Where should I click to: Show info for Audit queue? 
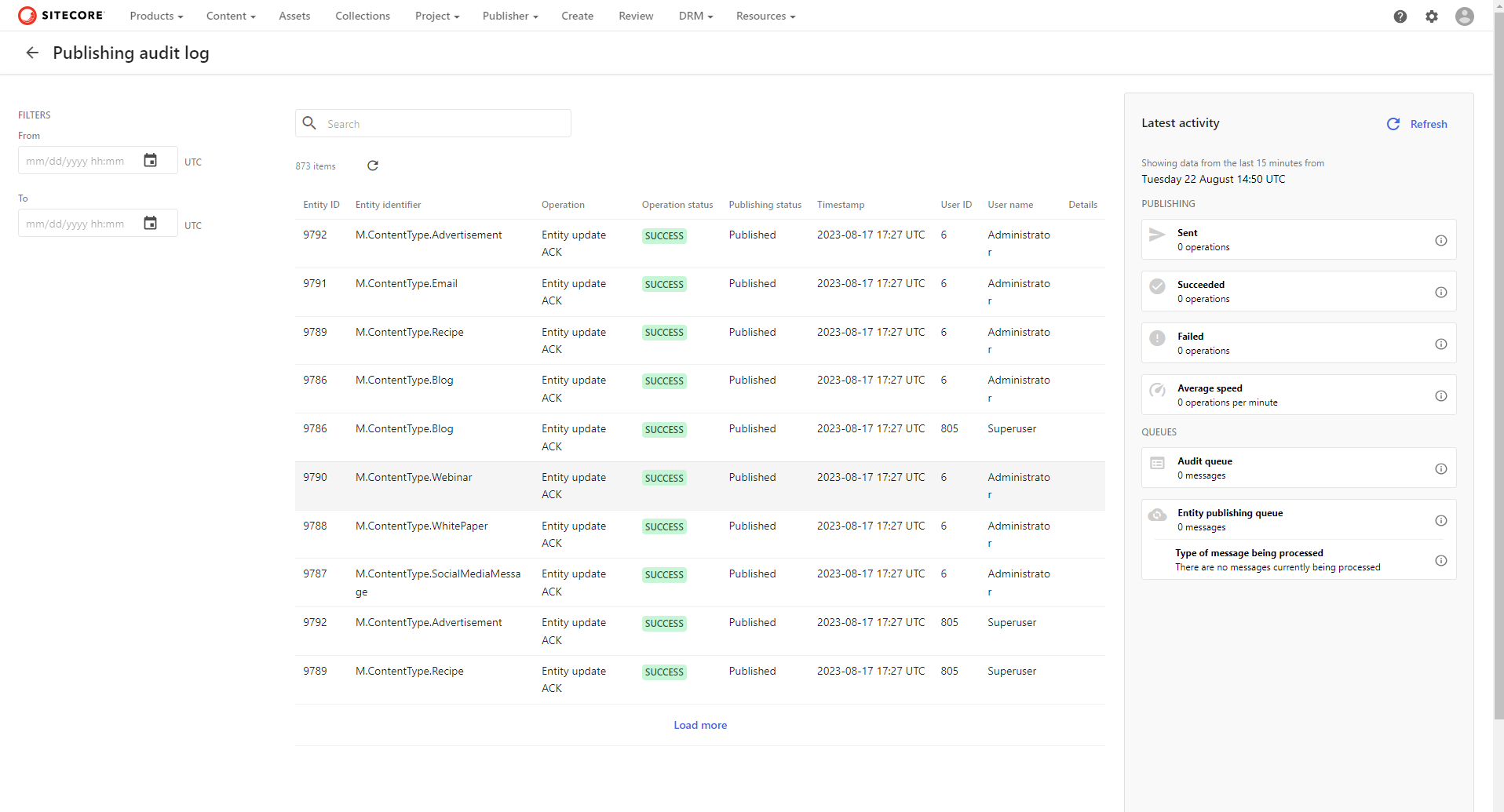1441,468
